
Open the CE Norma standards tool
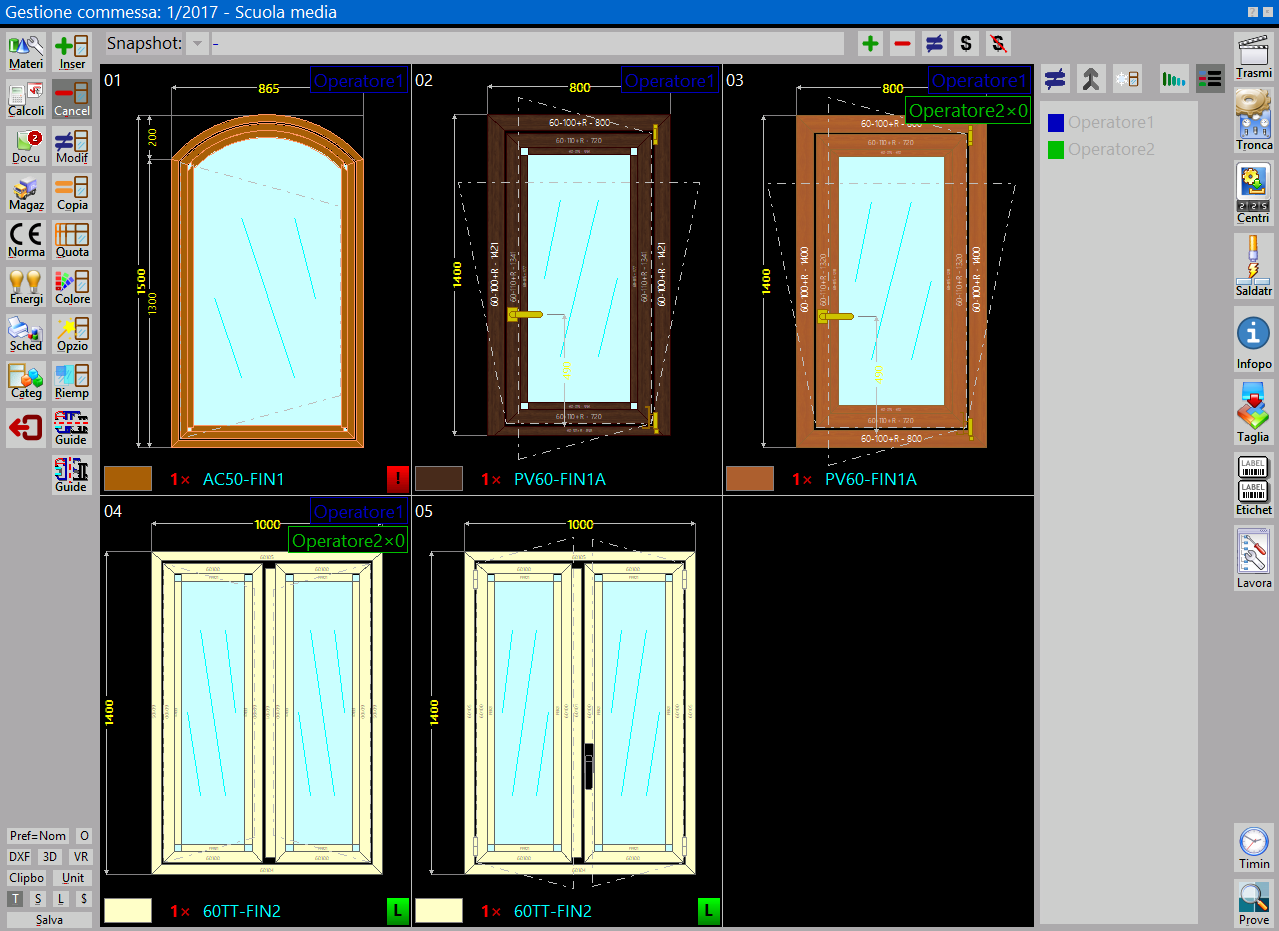(x=26, y=240)
